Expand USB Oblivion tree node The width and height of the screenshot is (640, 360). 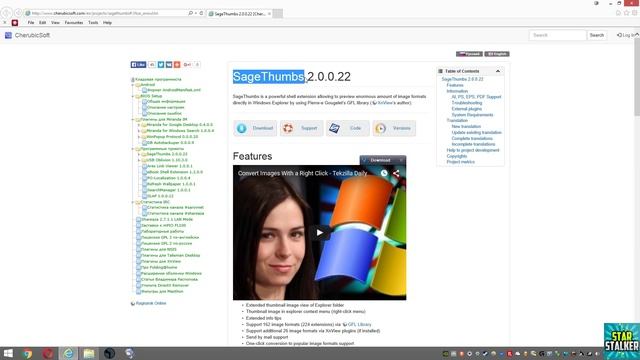coord(139,160)
